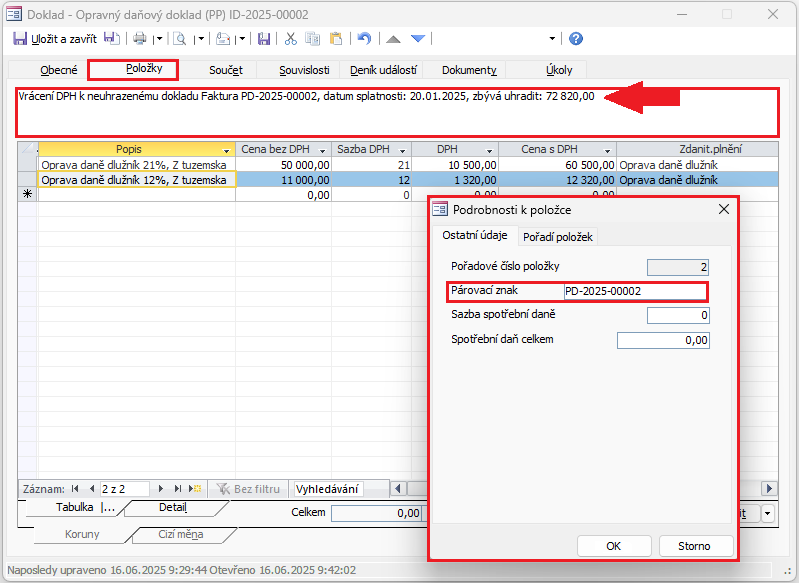Click the paste clipboard icon
The height and width of the screenshot is (583, 799).
(x=336, y=39)
